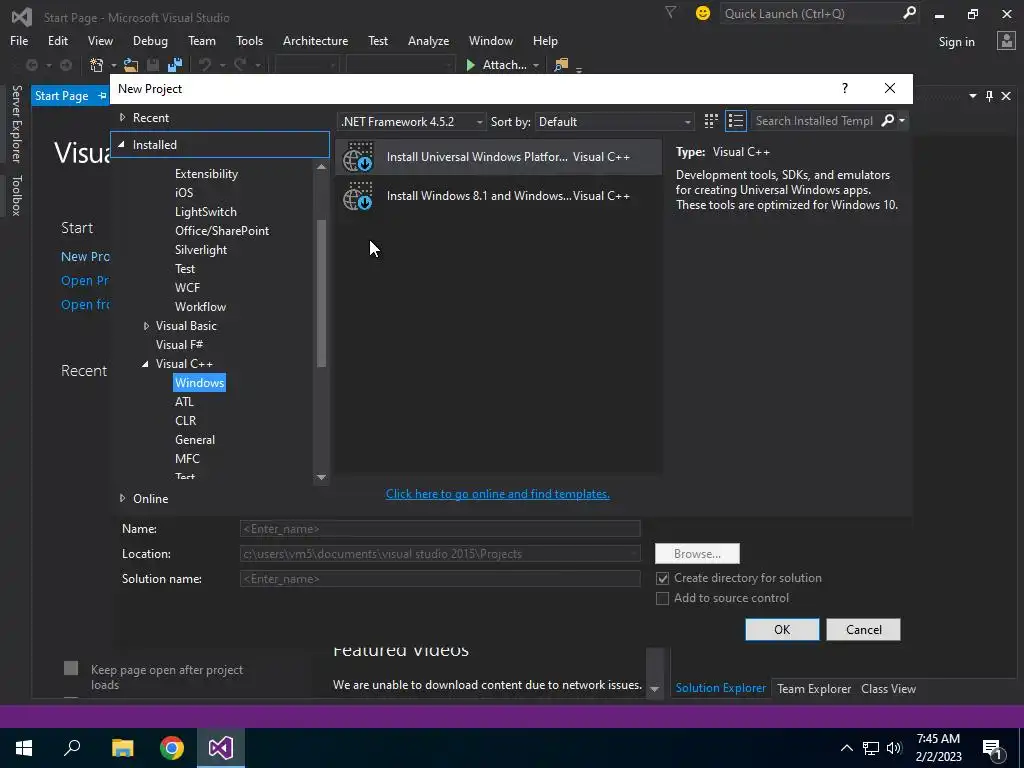
Task: Switch to the Class View tab
Action: coord(888,688)
